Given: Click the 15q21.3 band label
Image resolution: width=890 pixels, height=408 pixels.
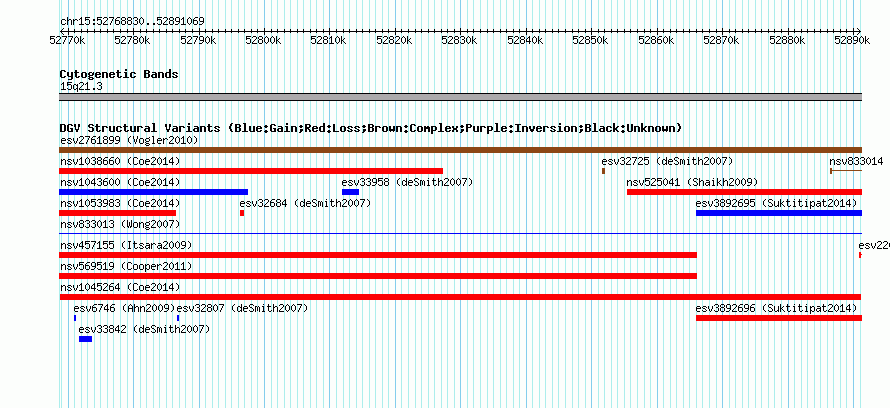Looking at the screenshot, I should pos(81,87).
